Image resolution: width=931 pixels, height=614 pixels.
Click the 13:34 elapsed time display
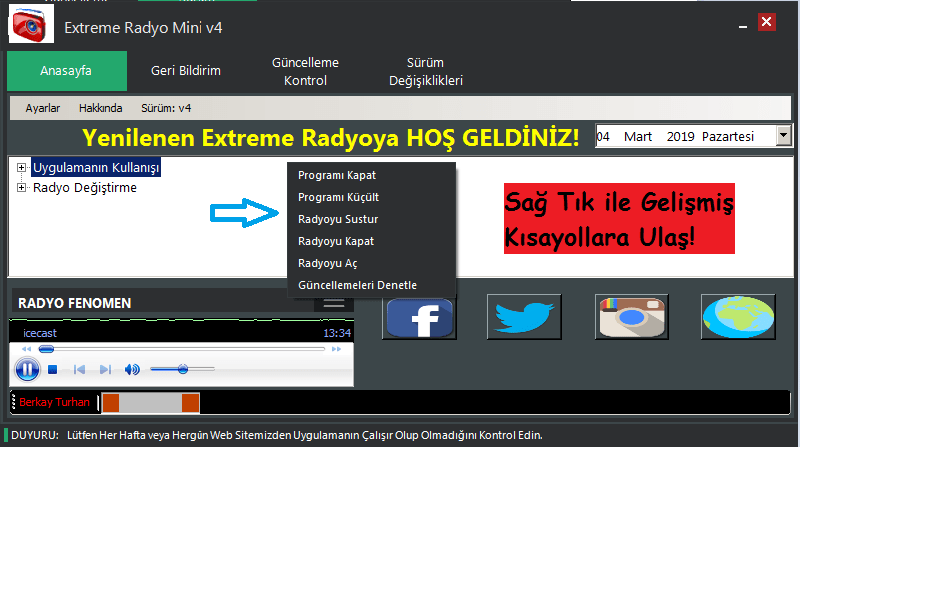coord(337,333)
